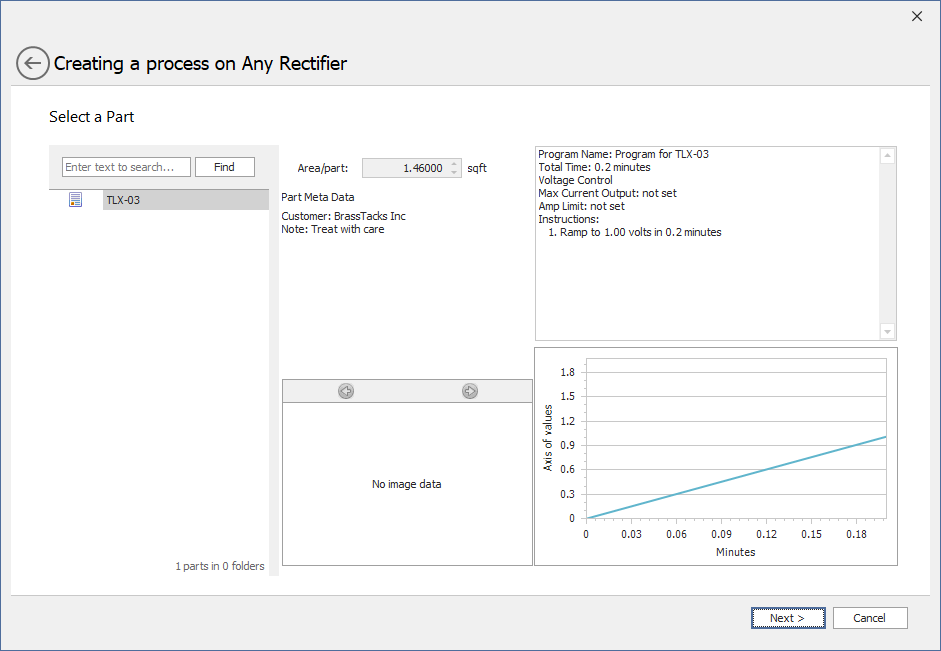Show the next part image
This screenshot has height=651, width=941.
click(470, 391)
